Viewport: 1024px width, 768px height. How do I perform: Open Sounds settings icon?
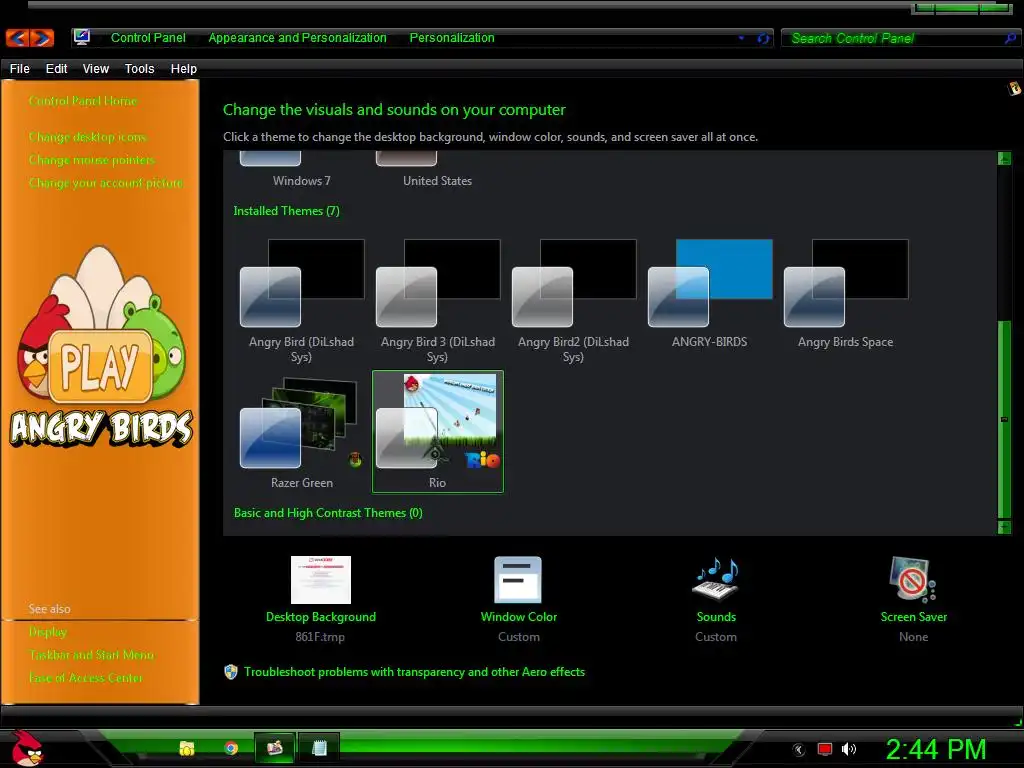[x=716, y=578]
